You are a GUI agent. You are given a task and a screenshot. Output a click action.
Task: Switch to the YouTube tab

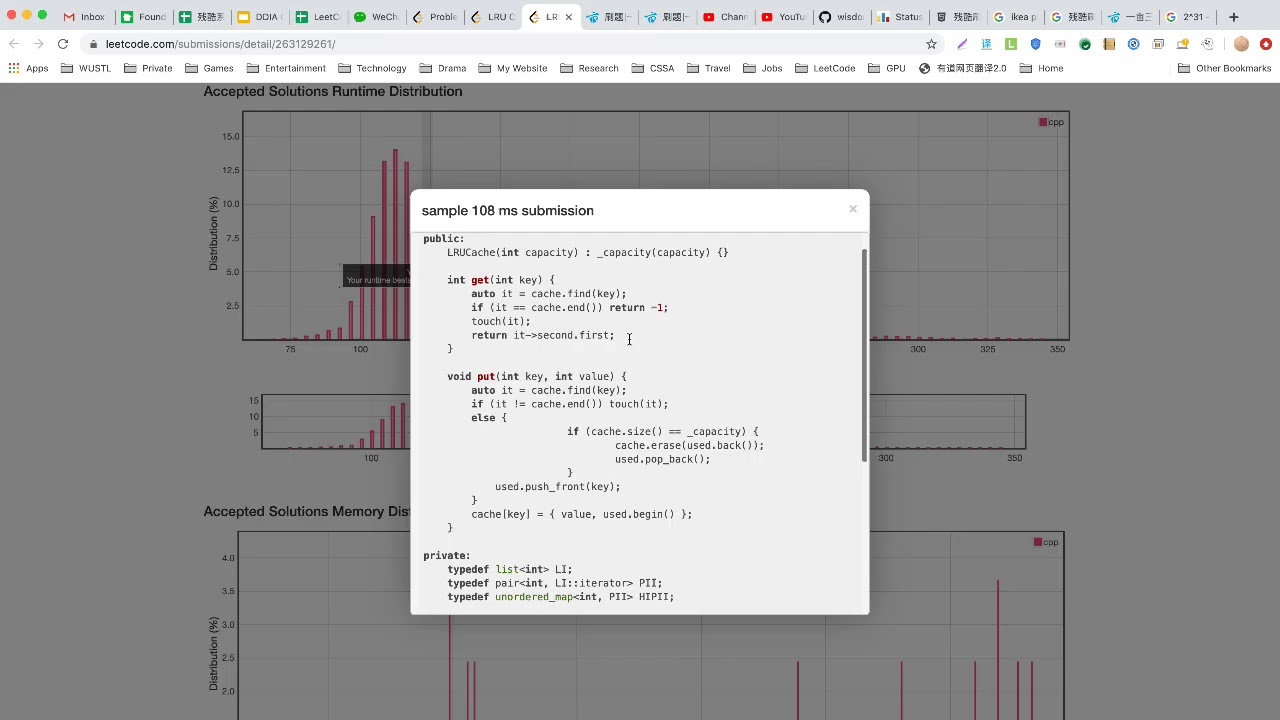(x=782, y=17)
